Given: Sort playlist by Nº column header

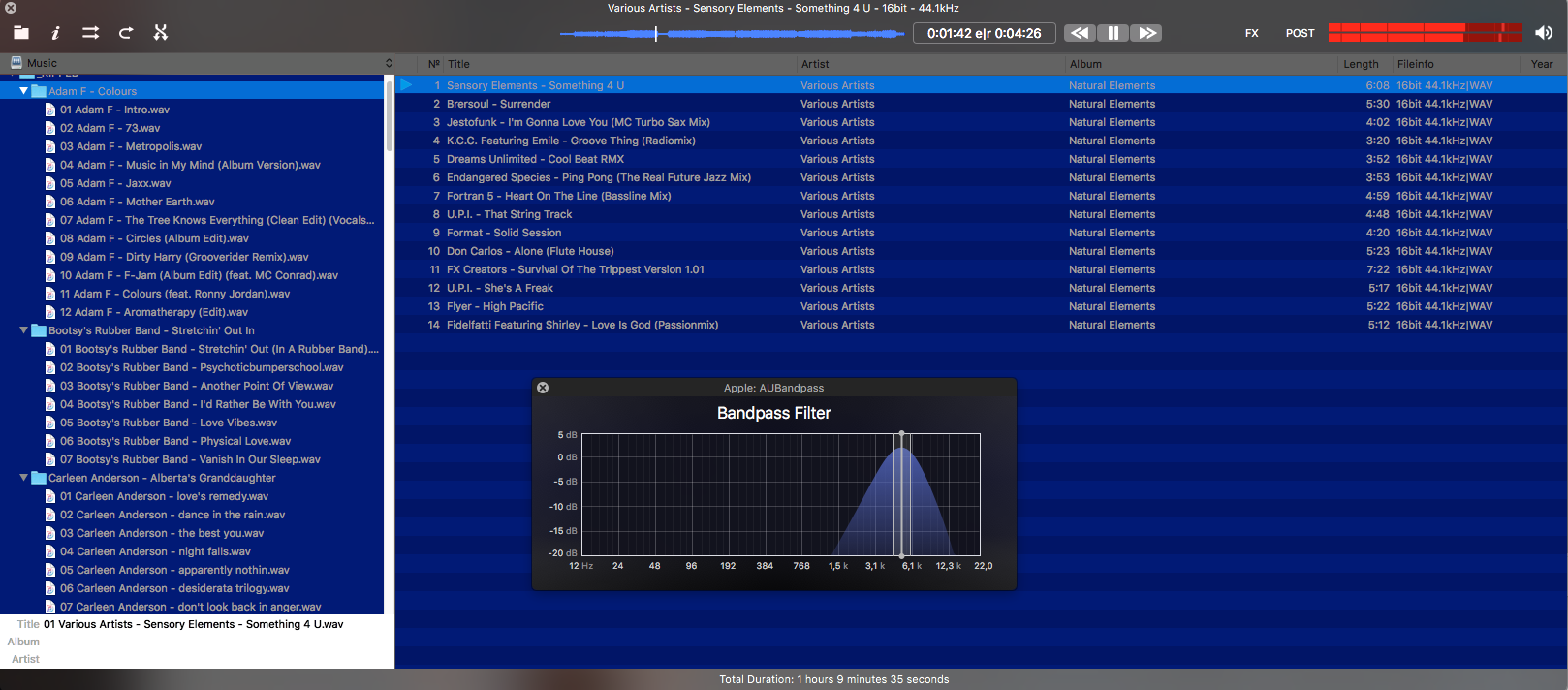Looking at the screenshot, I should pyautogui.click(x=433, y=64).
